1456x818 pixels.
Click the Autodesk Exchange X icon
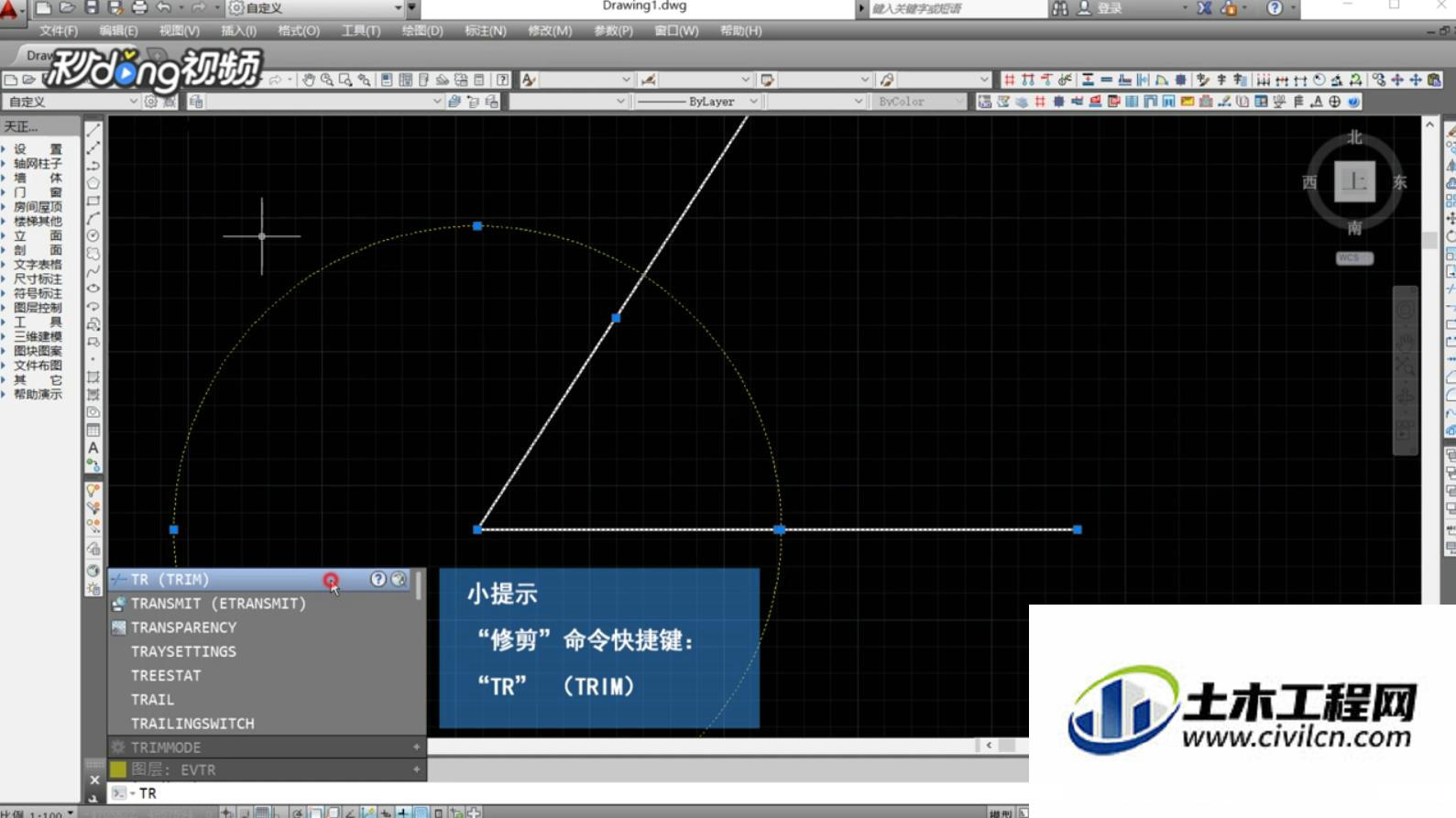pos(1204,8)
